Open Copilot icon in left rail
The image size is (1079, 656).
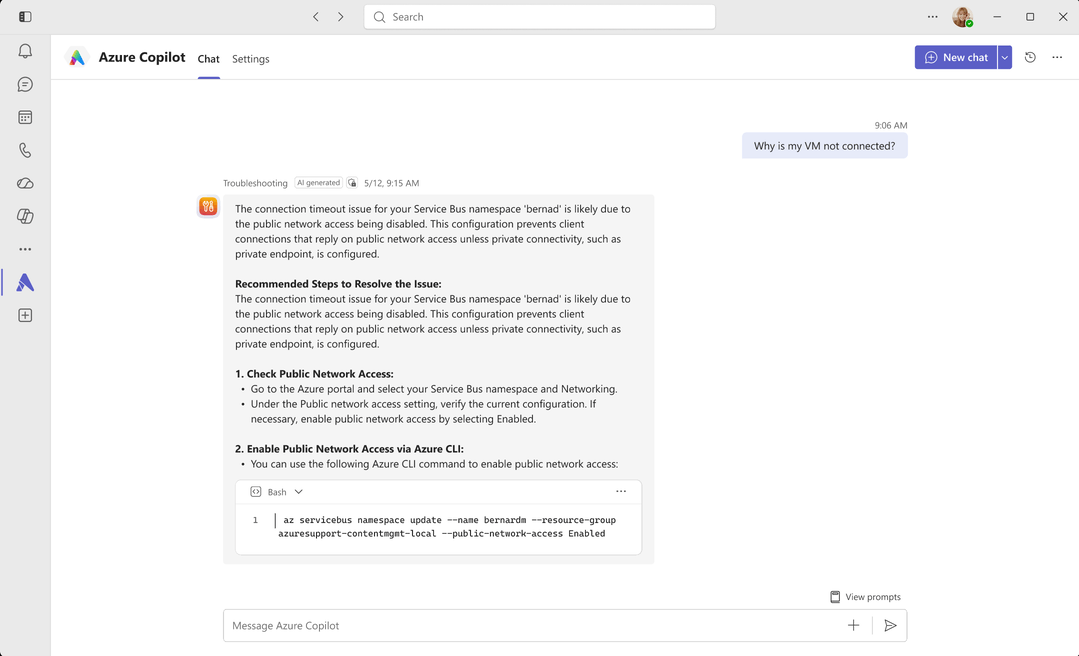click(x=25, y=216)
